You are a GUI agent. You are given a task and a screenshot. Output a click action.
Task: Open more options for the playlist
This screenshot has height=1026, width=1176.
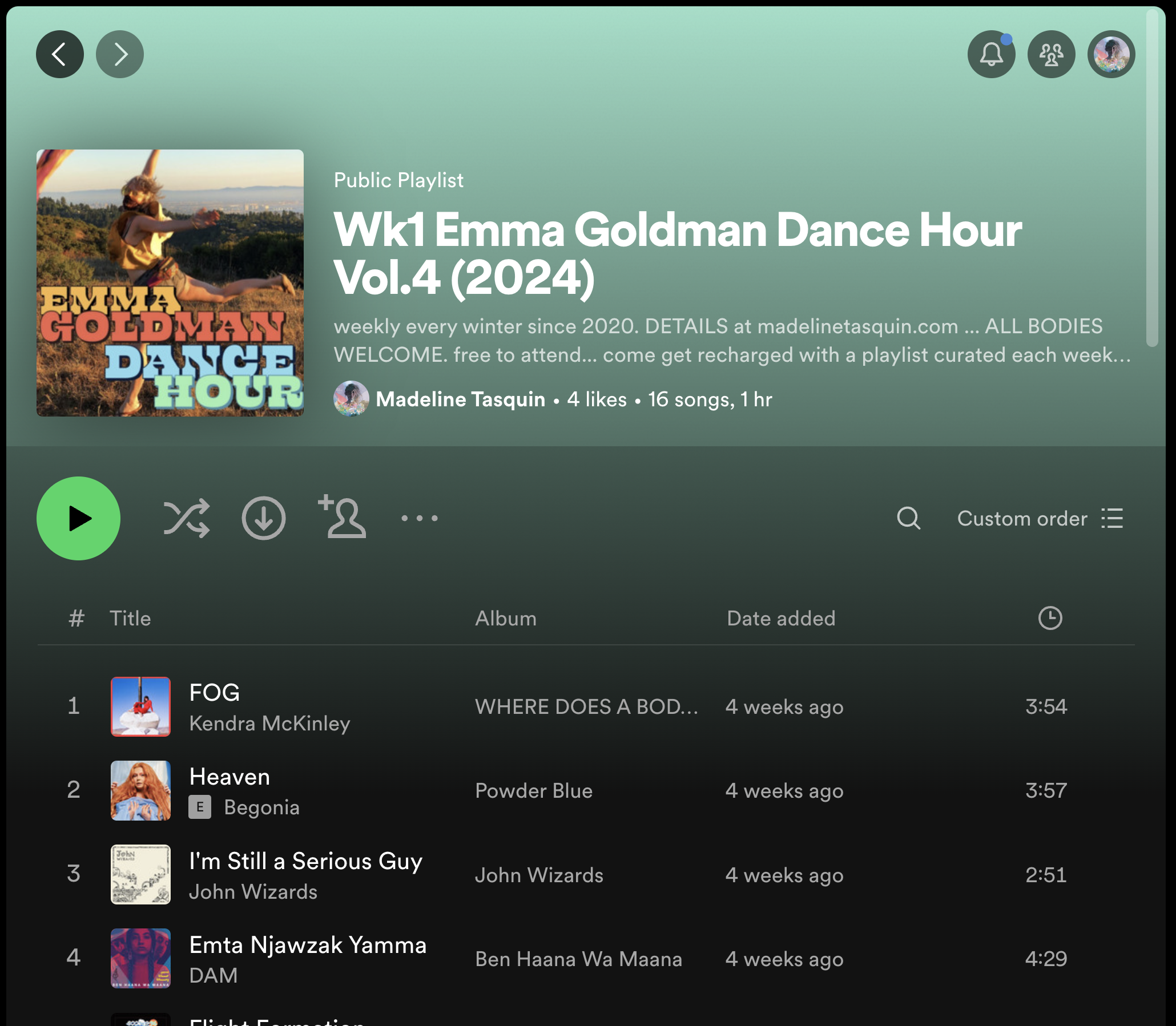click(x=418, y=519)
